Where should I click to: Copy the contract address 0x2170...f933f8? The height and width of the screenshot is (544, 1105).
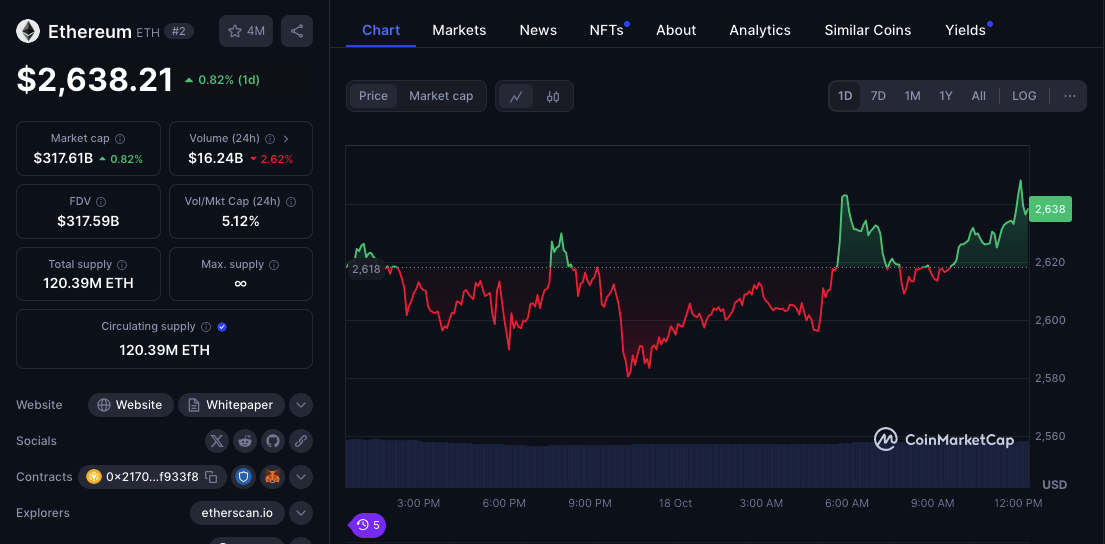(211, 477)
